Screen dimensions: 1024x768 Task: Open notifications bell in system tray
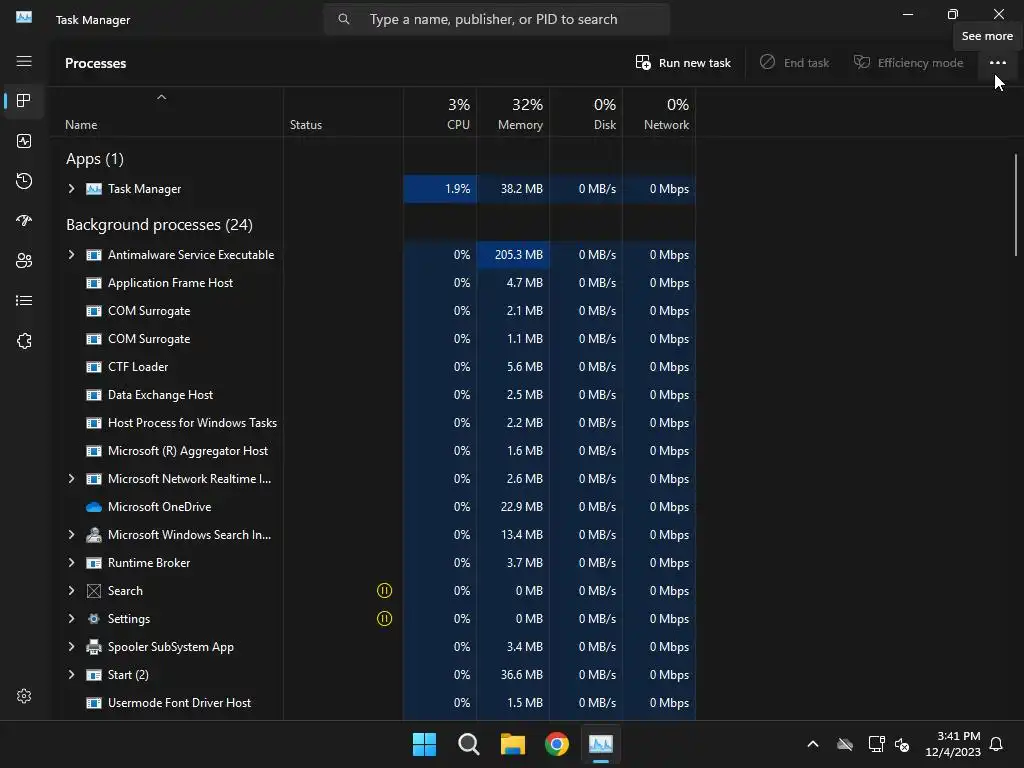coord(996,744)
